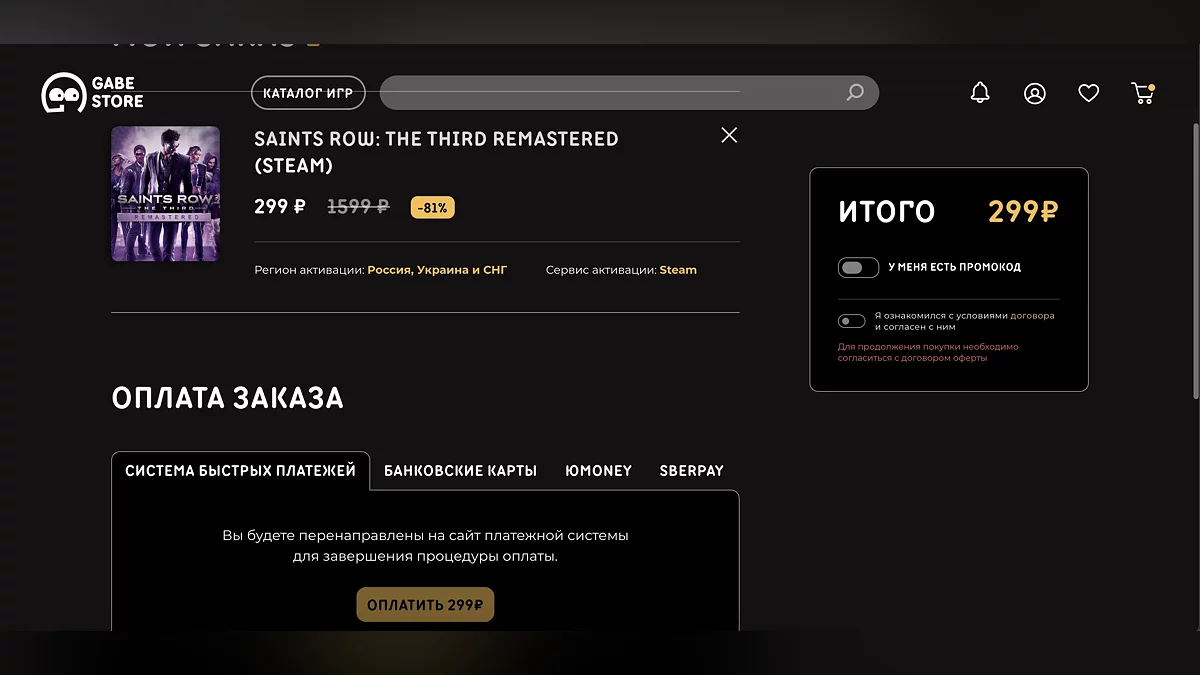This screenshot has width=1200, height=675.
Task: Switch to the ЮMoney payment tab
Action: click(x=598, y=471)
